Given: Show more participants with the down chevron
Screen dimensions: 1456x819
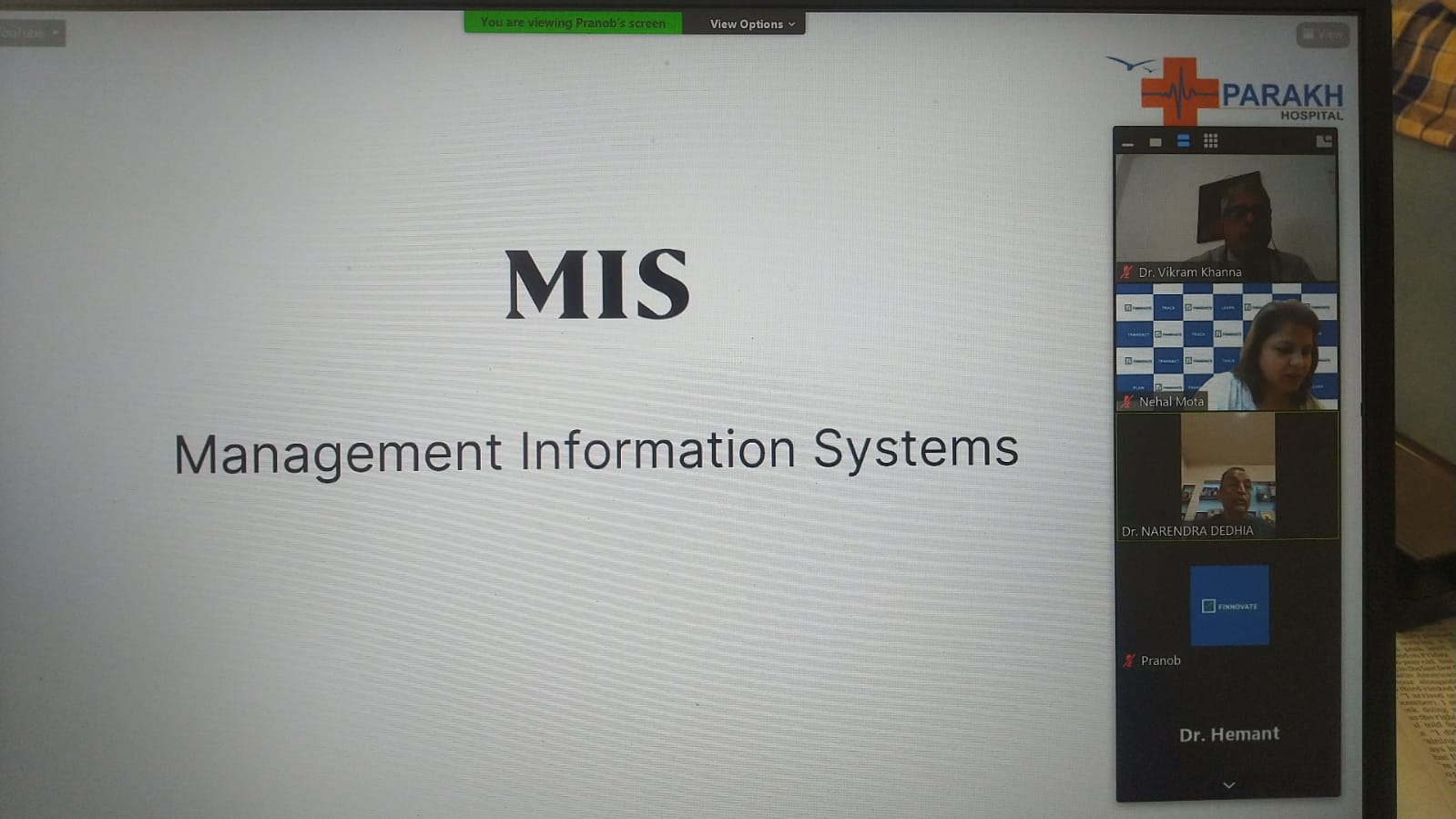Looking at the screenshot, I should (1228, 785).
